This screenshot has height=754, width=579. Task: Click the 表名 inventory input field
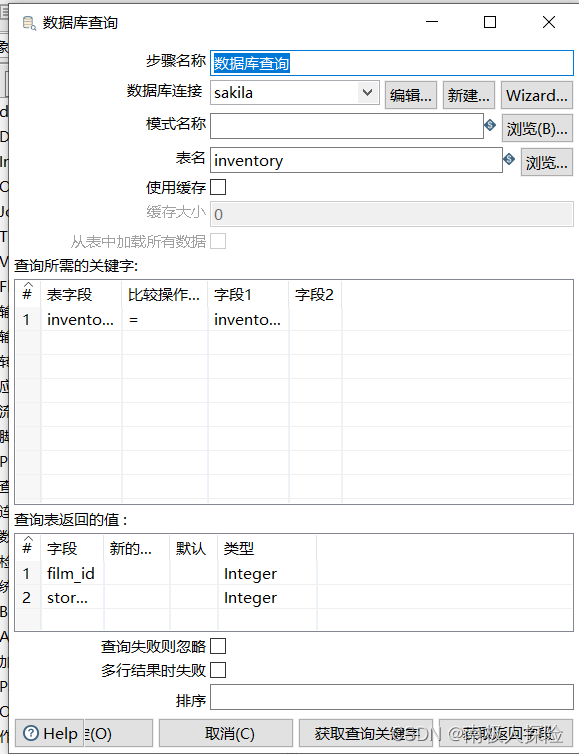click(356, 160)
